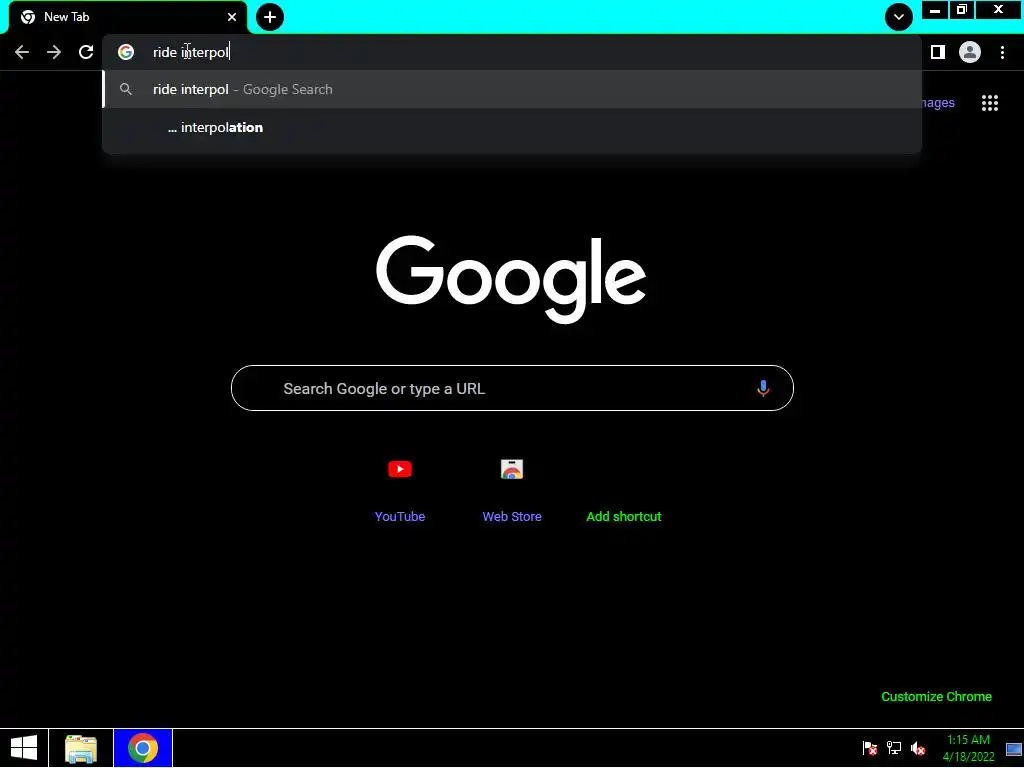Open the tab search dropdown arrow
The height and width of the screenshot is (768, 1024).
pyautogui.click(x=899, y=17)
